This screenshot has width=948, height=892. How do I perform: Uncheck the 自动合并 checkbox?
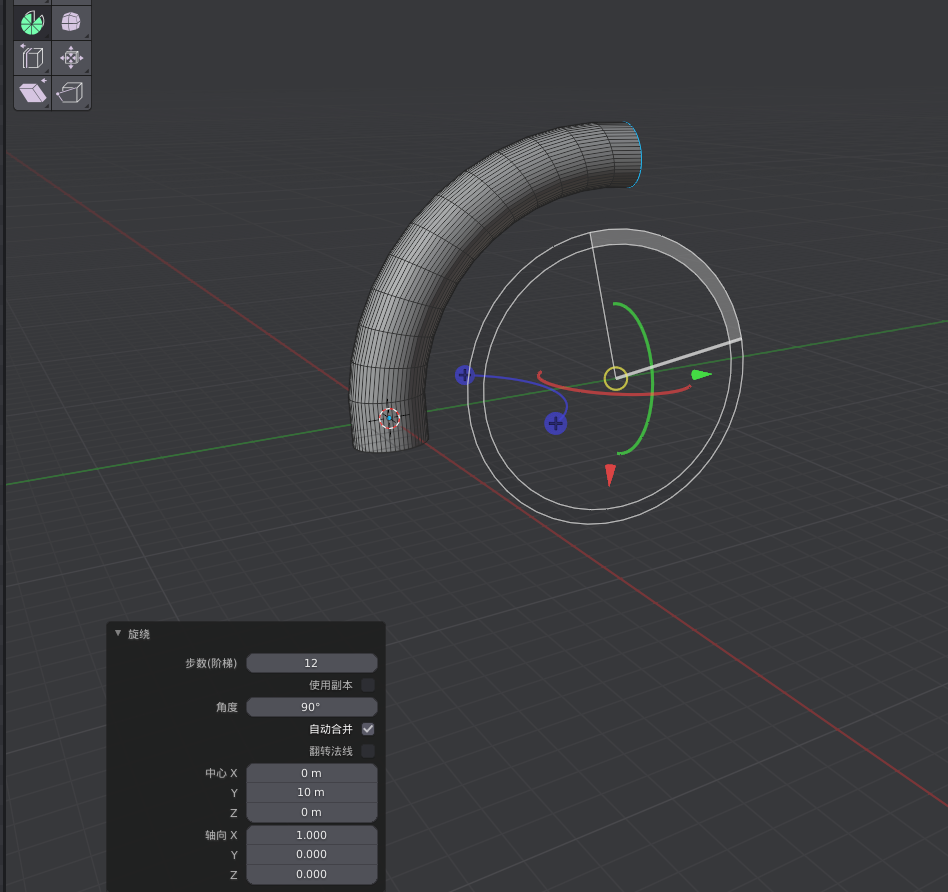pos(368,729)
